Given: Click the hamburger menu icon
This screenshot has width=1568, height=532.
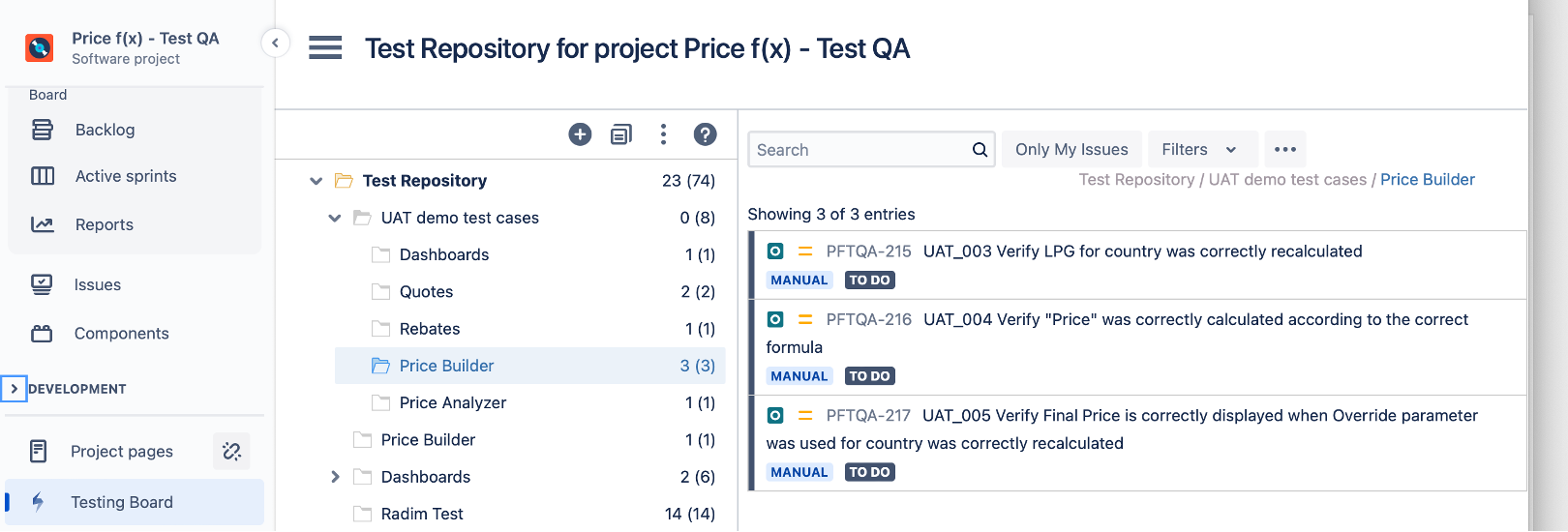Looking at the screenshot, I should [325, 47].
